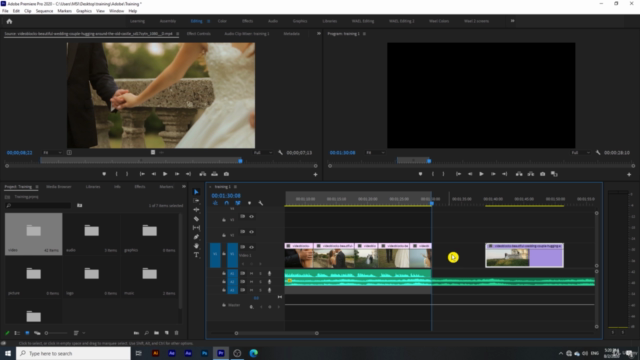Select the Pen tool
Viewport: 640px width, 360px height.
196,237
